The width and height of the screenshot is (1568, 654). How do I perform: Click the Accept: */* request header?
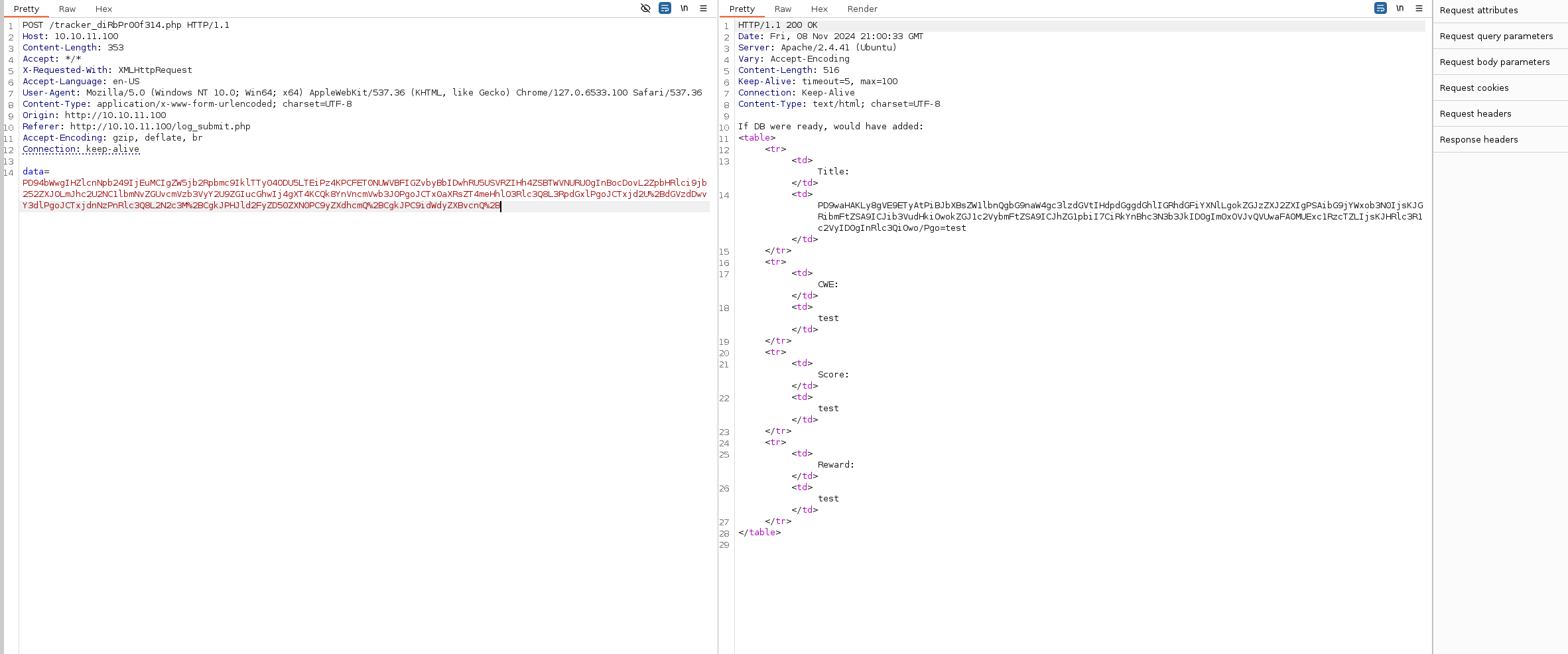(52, 59)
